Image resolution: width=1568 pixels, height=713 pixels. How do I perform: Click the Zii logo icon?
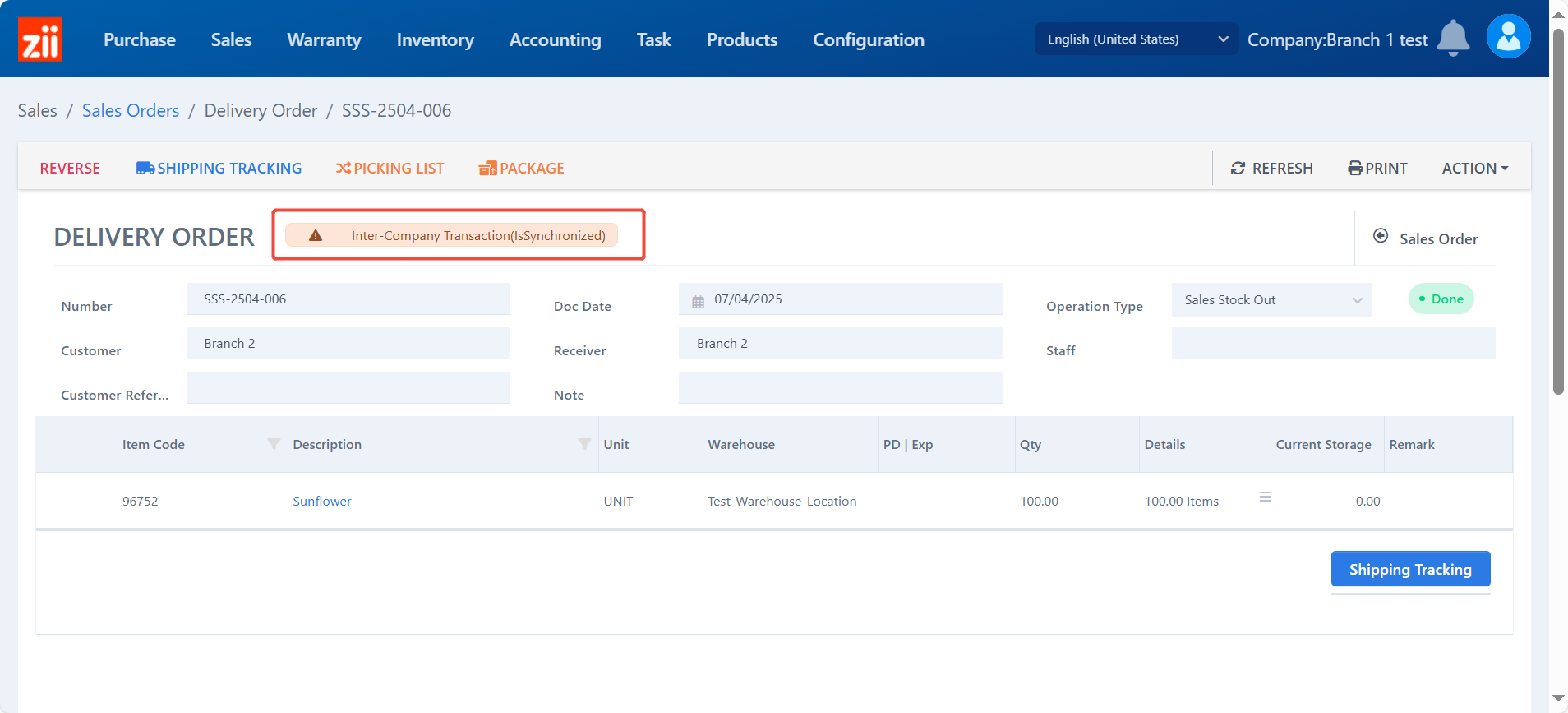[x=39, y=39]
